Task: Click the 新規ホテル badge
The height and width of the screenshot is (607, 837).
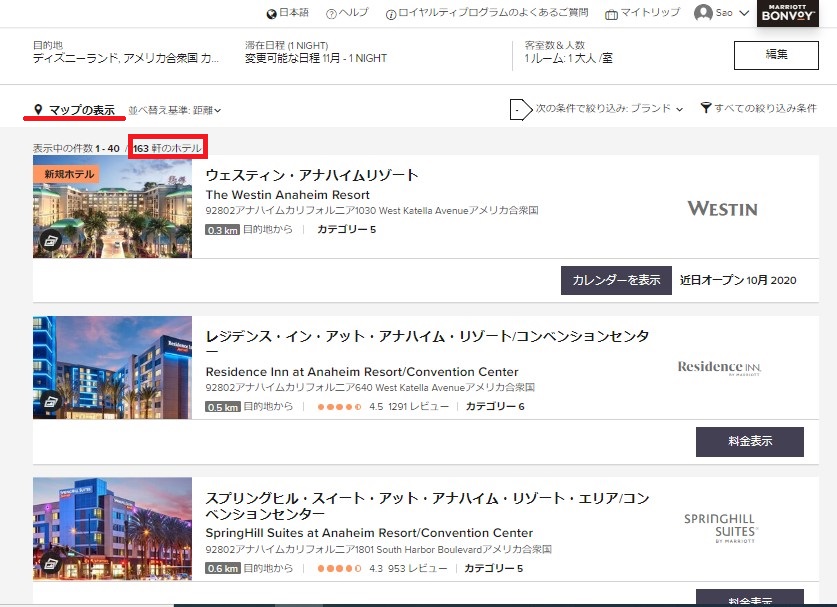Action: pyautogui.click(x=66, y=174)
